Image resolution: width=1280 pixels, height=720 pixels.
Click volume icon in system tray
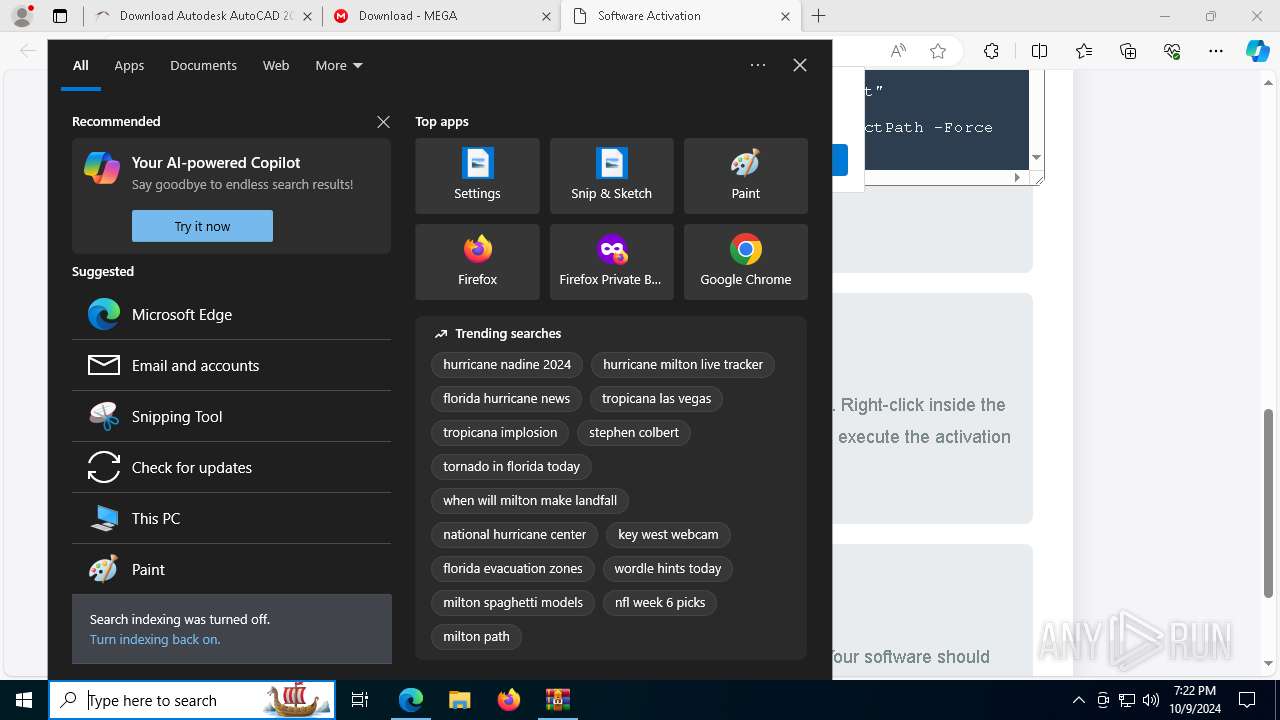[x=1150, y=700]
